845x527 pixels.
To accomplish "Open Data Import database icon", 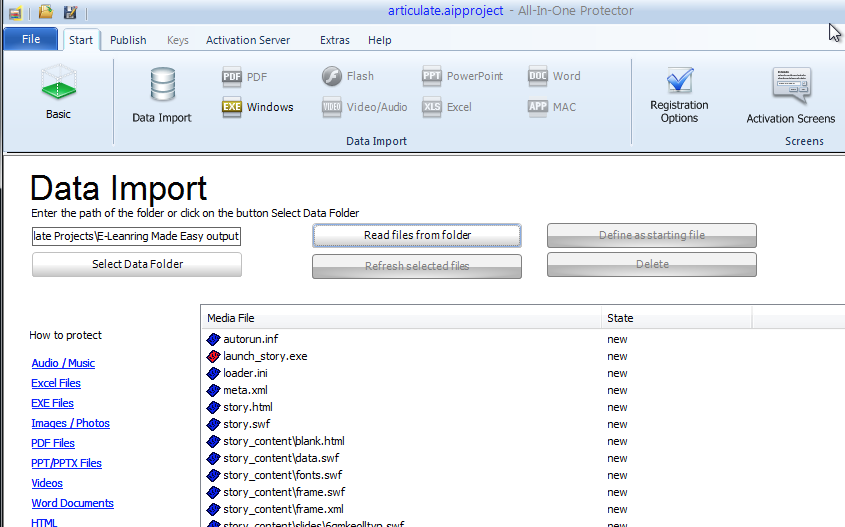I will [x=162, y=84].
